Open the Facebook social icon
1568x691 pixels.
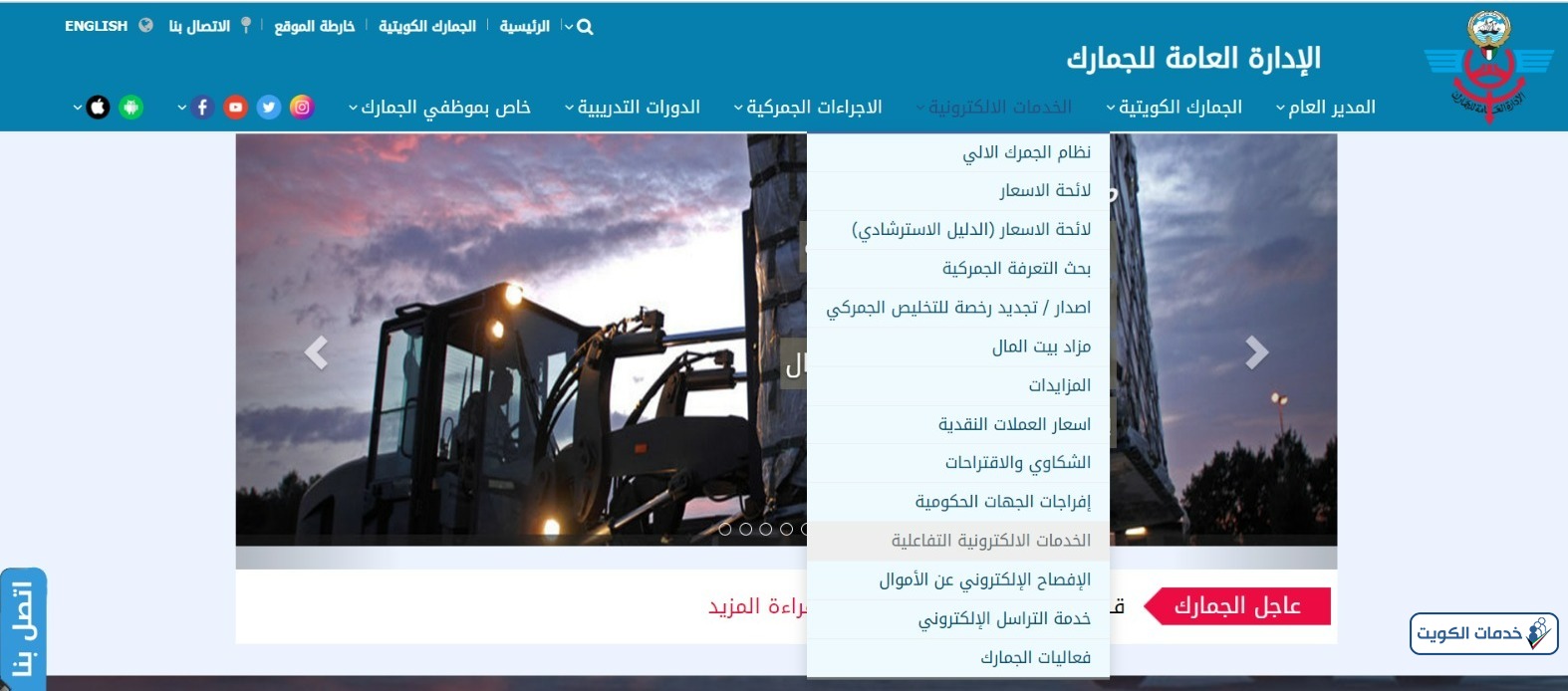pyautogui.click(x=202, y=108)
